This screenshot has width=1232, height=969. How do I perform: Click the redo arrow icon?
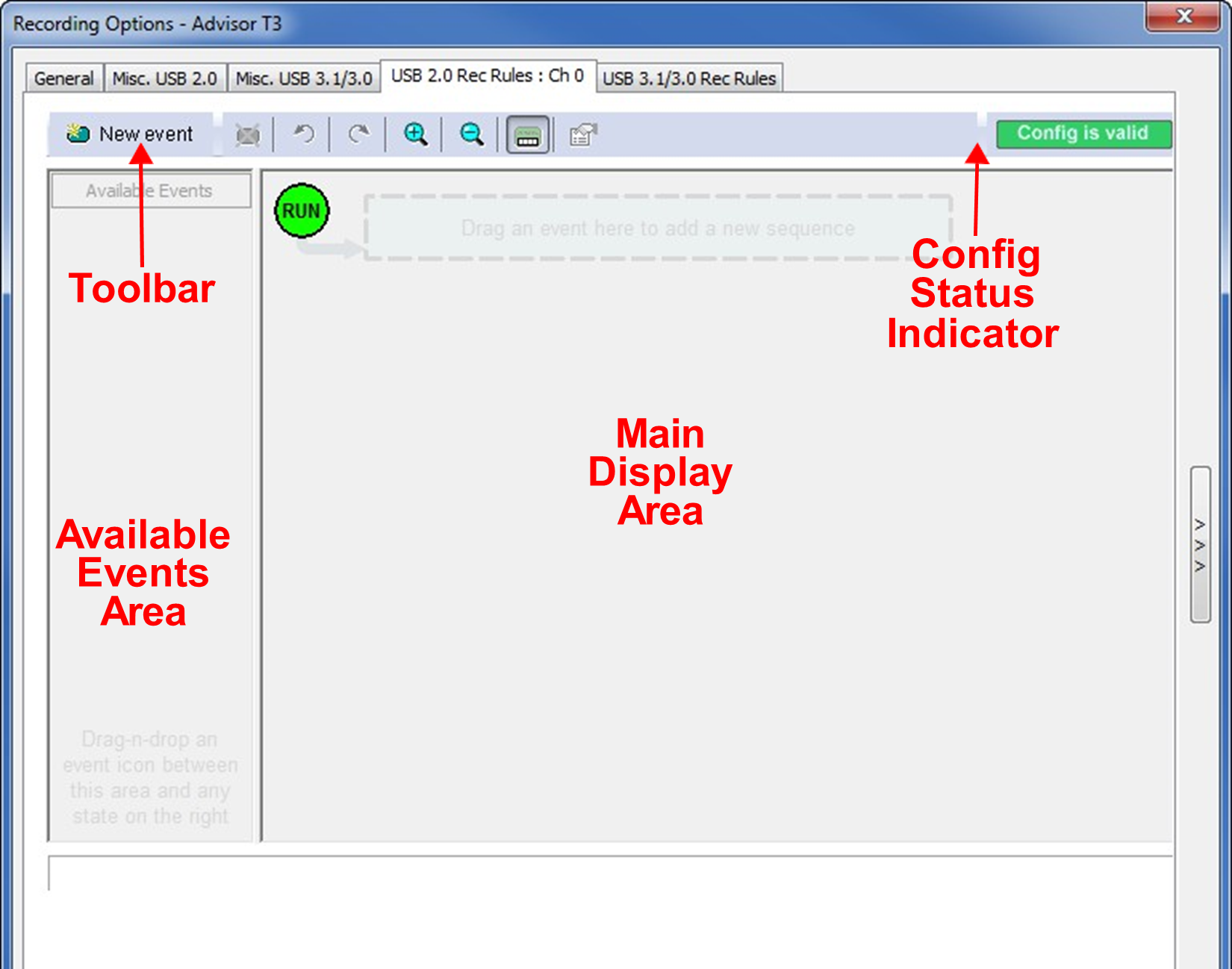click(x=359, y=134)
